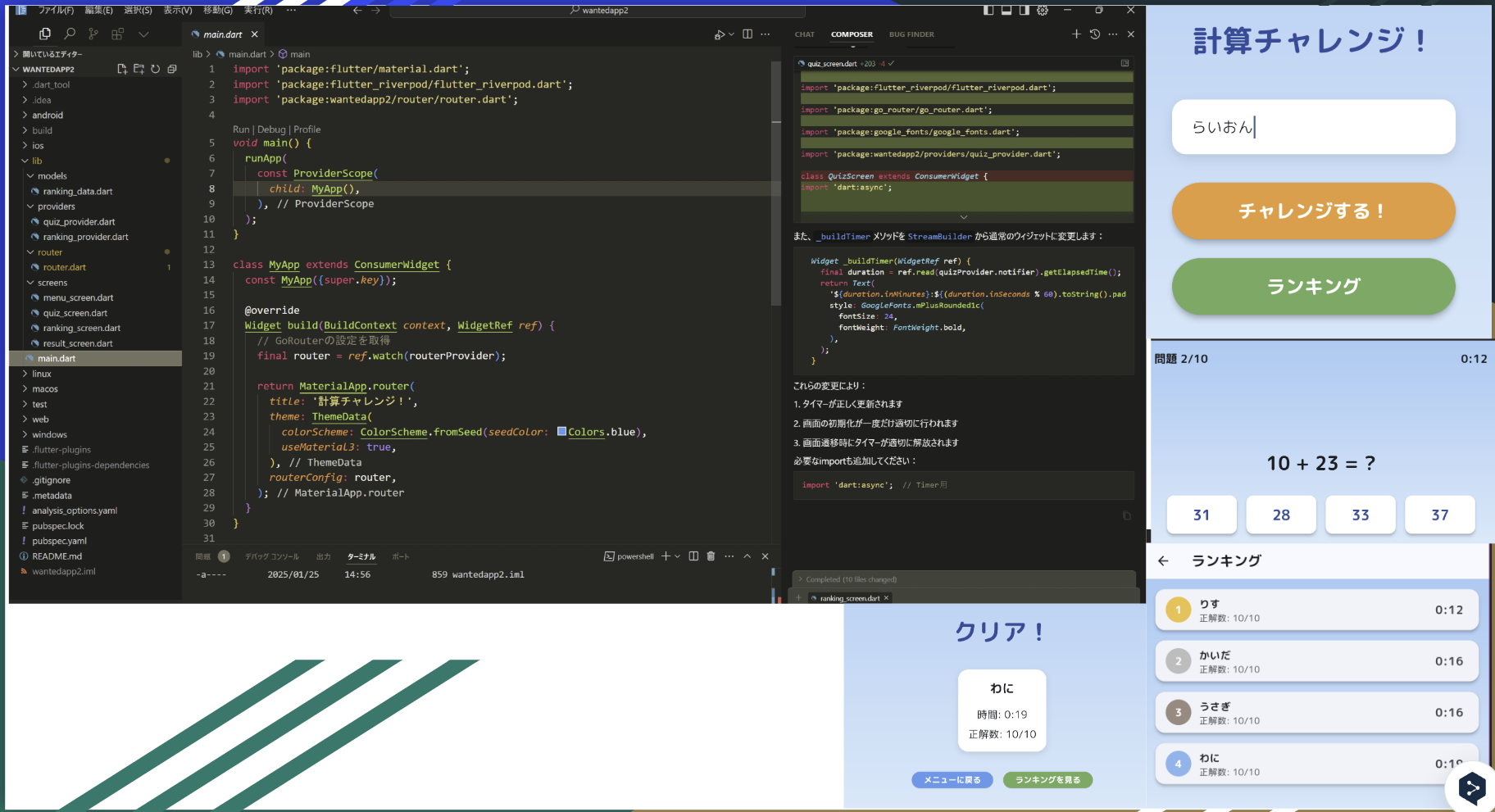Click ランキングを見る on the clear screen

[x=1047, y=779]
